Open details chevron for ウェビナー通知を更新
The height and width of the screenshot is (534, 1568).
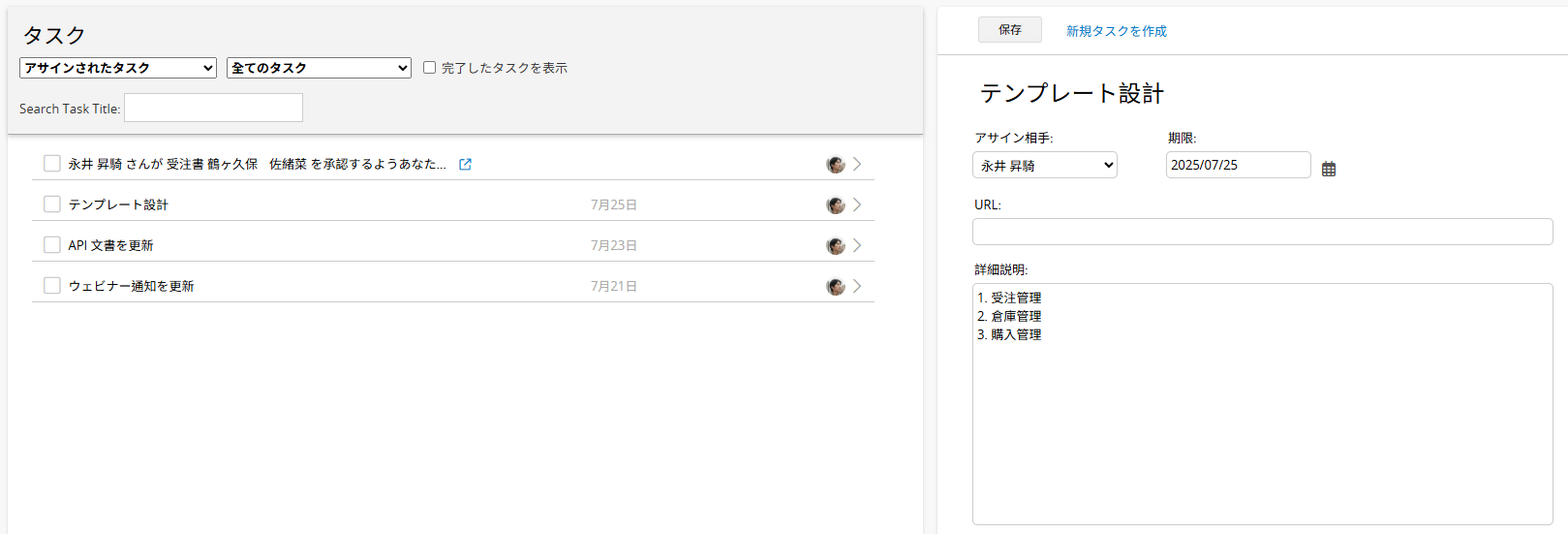coord(857,286)
